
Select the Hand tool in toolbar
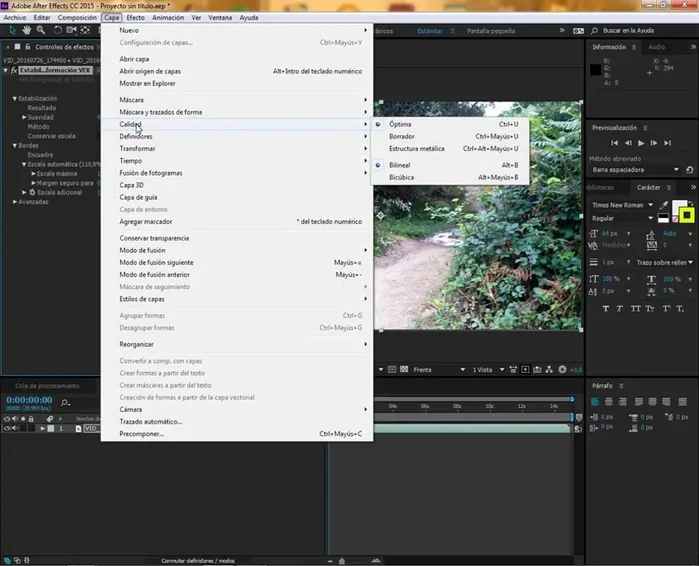[x=25, y=30]
